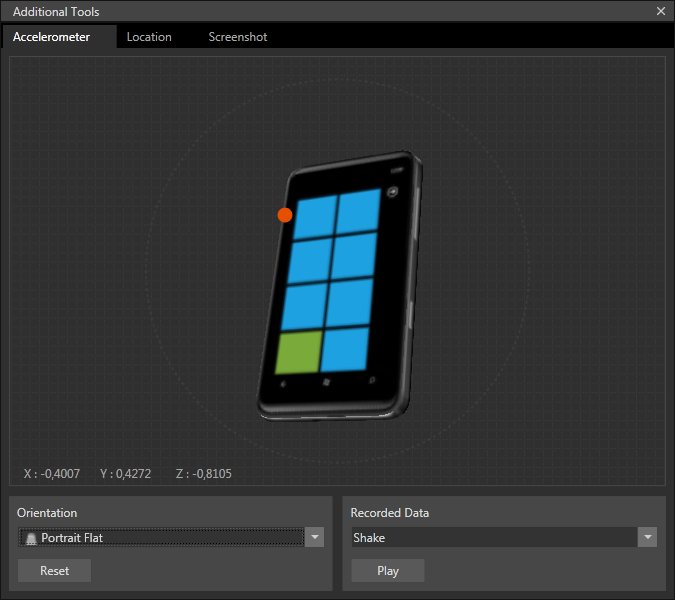This screenshot has width=675, height=600.
Task: Expand the Recorded Data dropdown arrow
Action: coord(647,537)
